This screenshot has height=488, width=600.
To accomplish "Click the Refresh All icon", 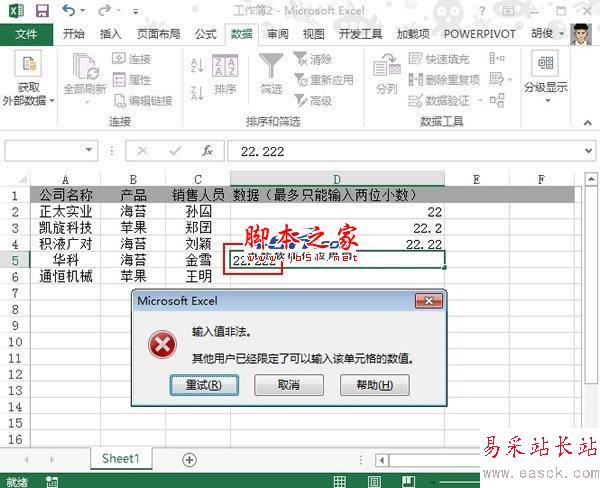I will 85,67.
